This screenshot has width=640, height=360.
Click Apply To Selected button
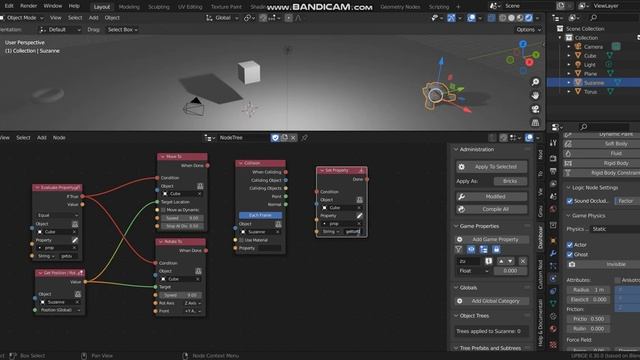coord(491,167)
